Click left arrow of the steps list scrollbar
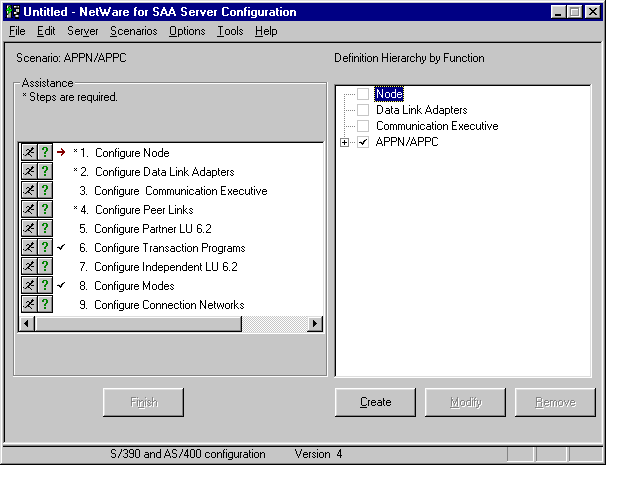 pos(28,324)
